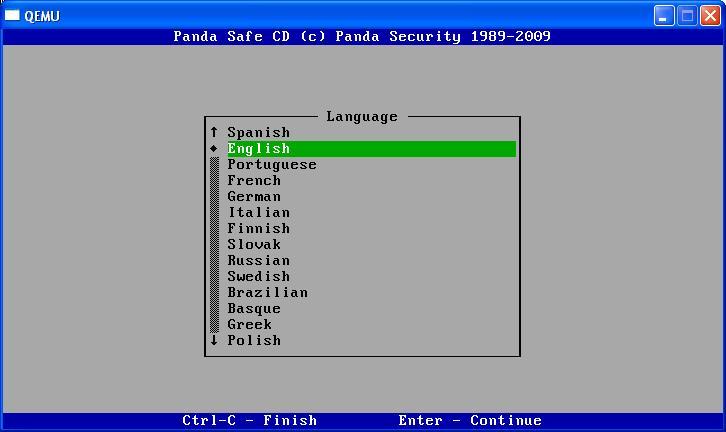Click the scroll down arrow in list

(214, 340)
